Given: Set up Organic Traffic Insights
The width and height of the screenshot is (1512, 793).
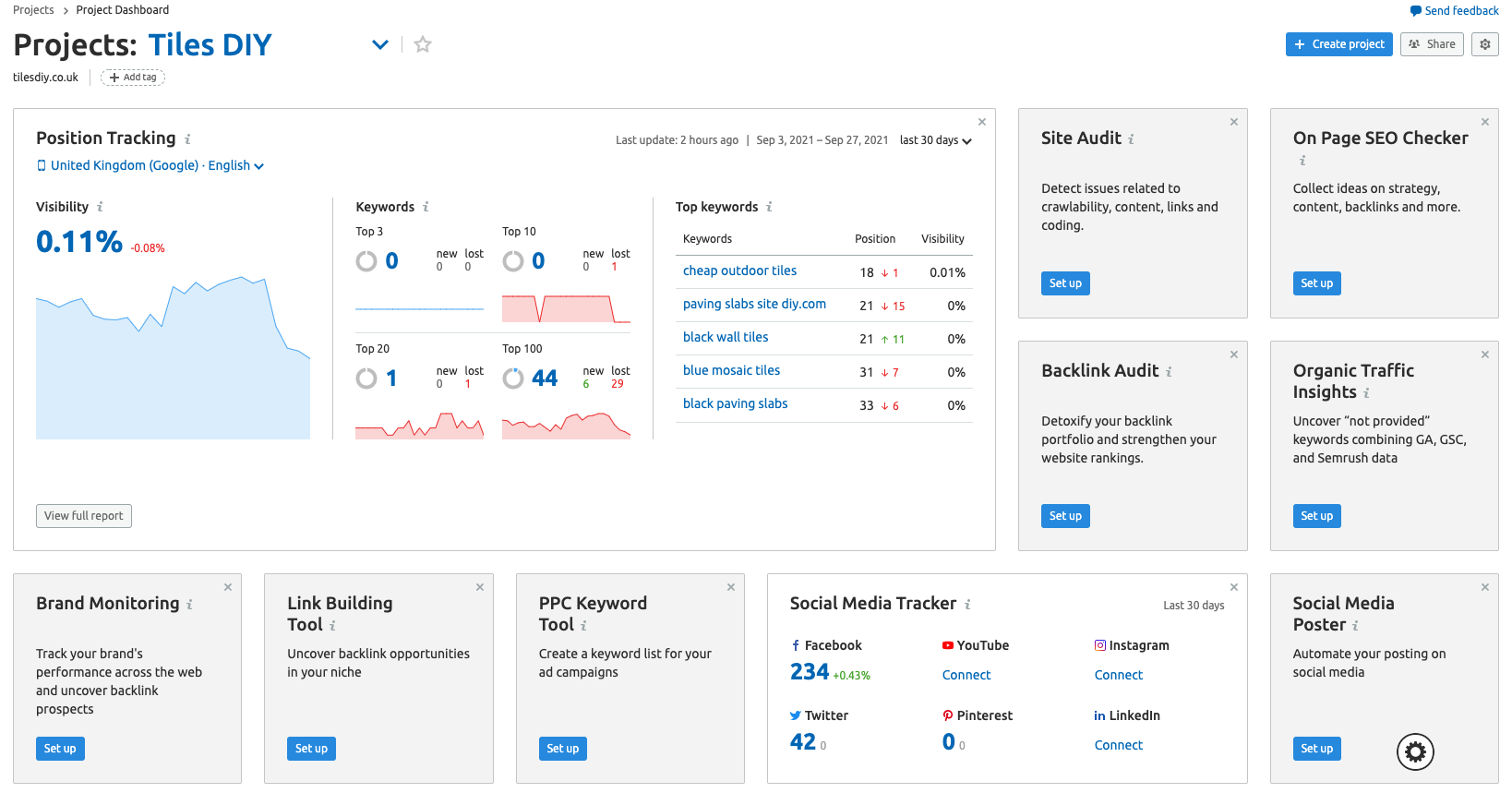Looking at the screenshot, I should point(1317,516).
